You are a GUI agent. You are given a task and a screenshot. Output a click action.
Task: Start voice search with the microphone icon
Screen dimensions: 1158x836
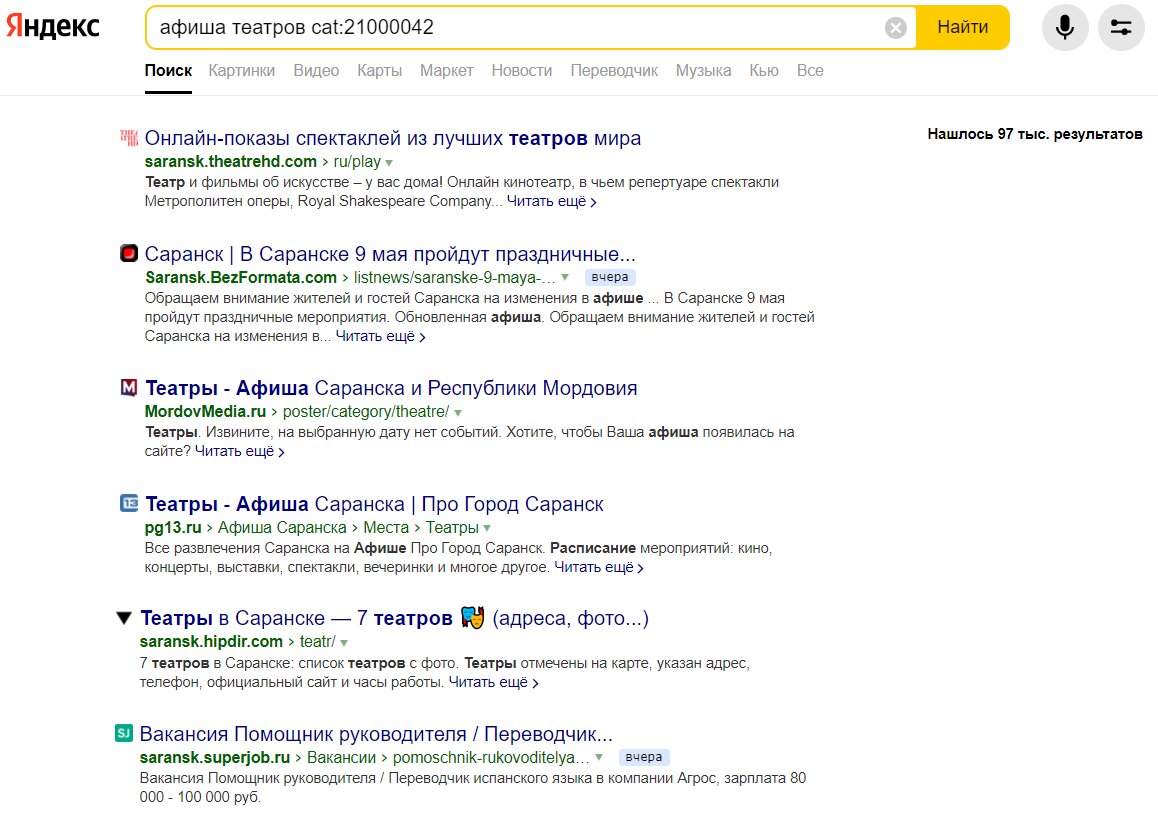(1064, 27)
